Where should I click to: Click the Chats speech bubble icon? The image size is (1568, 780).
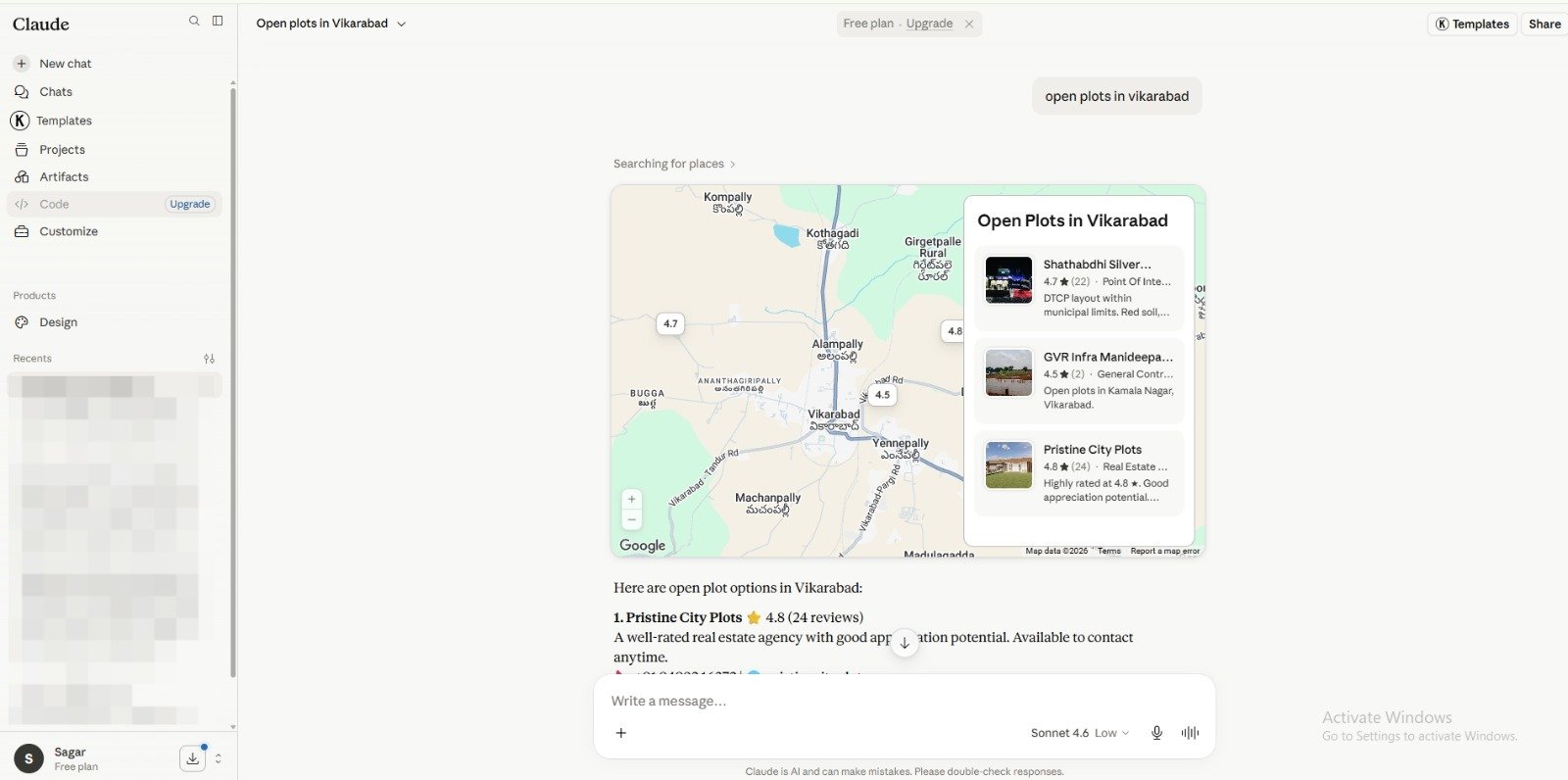point(22,92)
